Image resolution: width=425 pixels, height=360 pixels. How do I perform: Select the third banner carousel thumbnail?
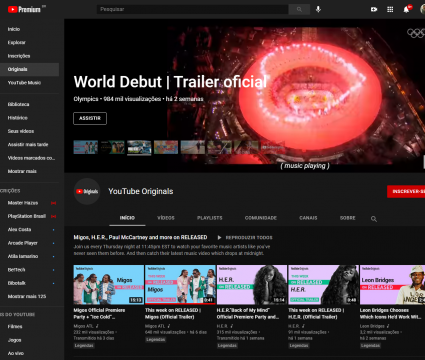pyautogui.click(x=139, y=147)
